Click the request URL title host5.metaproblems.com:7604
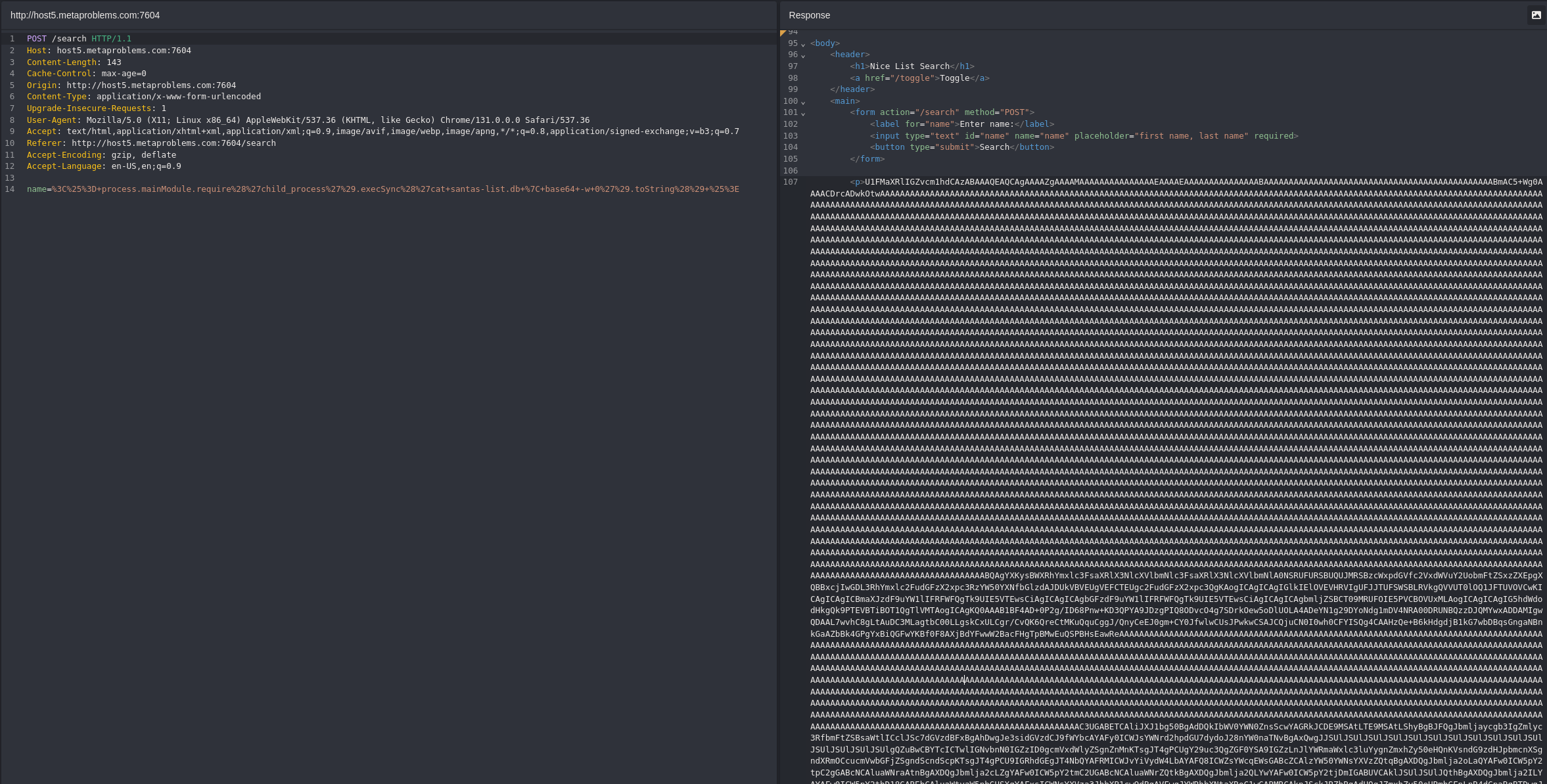The height and width of the screenshot is (784, 1547). pos(85,15)
